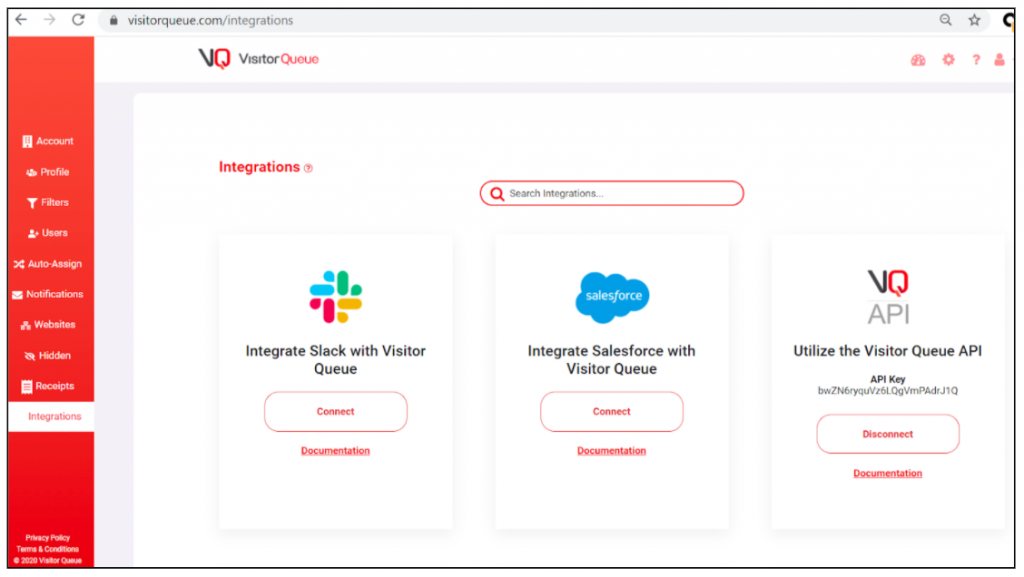Open Account in the sidebar
1024x577 pixels.
48,141
